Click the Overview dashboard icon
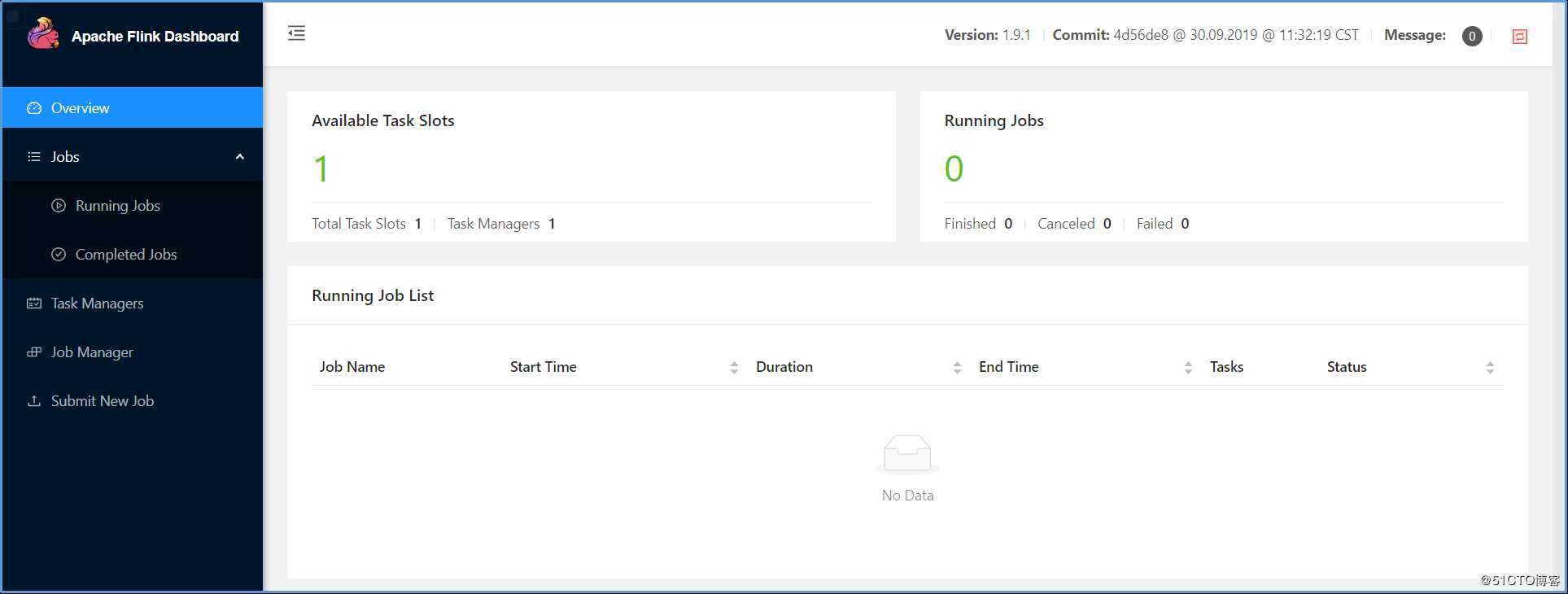Image resolution: width=1568 pixels, height=594 pixels. pos(34,108)
